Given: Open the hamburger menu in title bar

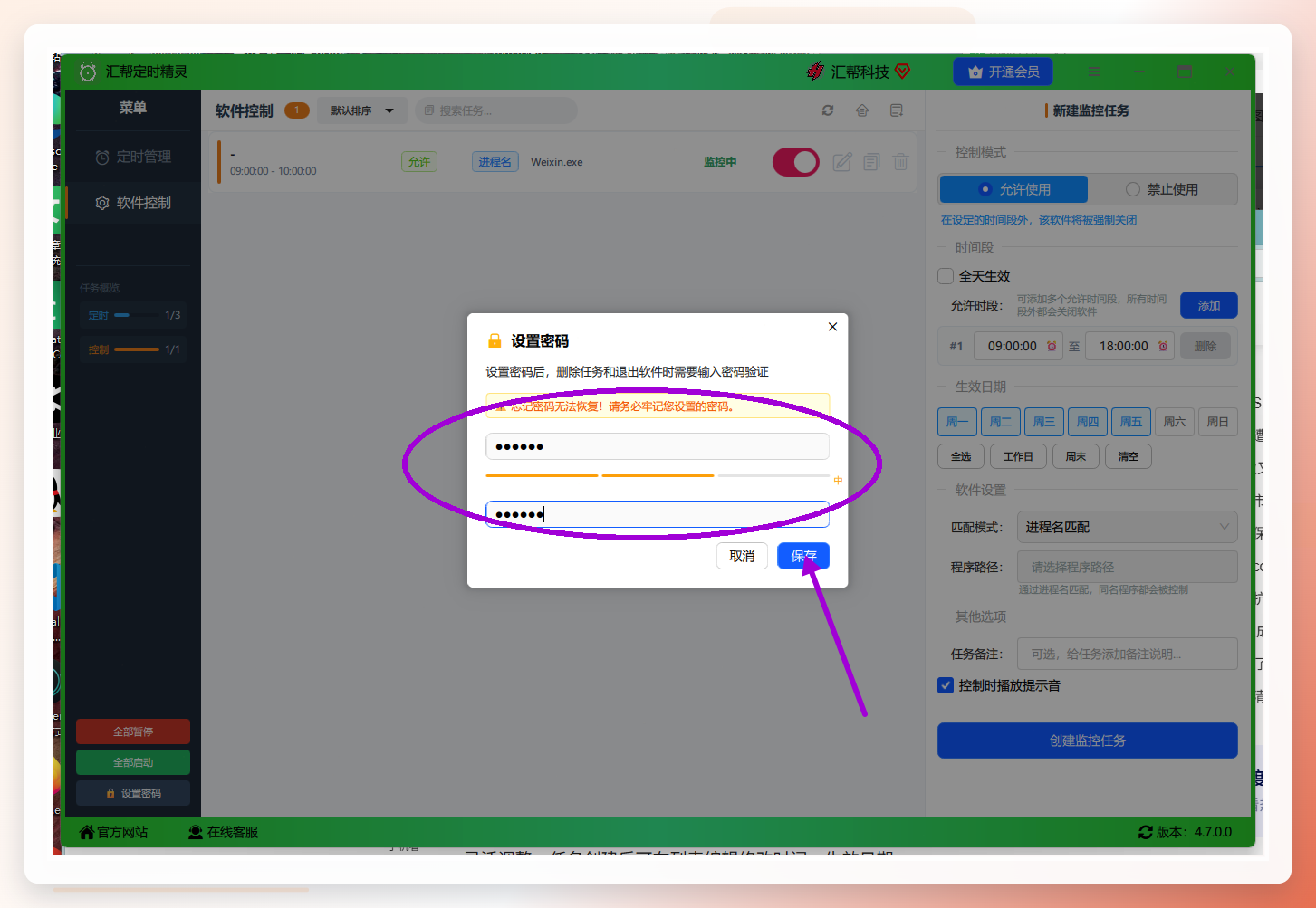Looking at the screenshot, I should point(1094,72).
